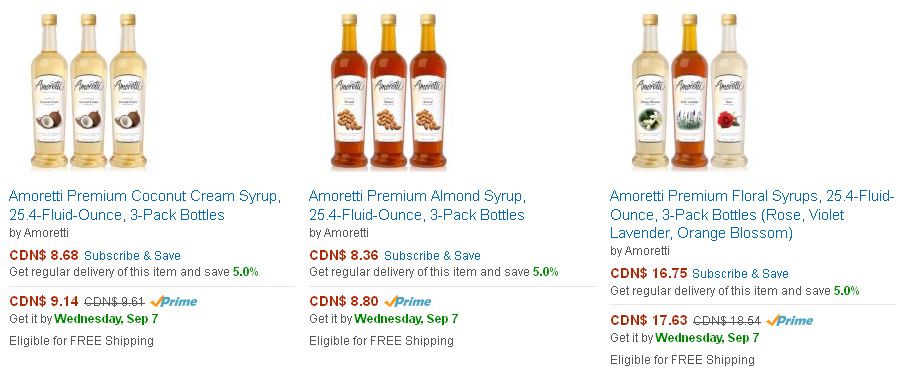The image size is (901, 368).
Task: Click Subscribe & Save for Floral Syrups
Action: tap(740, 274)
